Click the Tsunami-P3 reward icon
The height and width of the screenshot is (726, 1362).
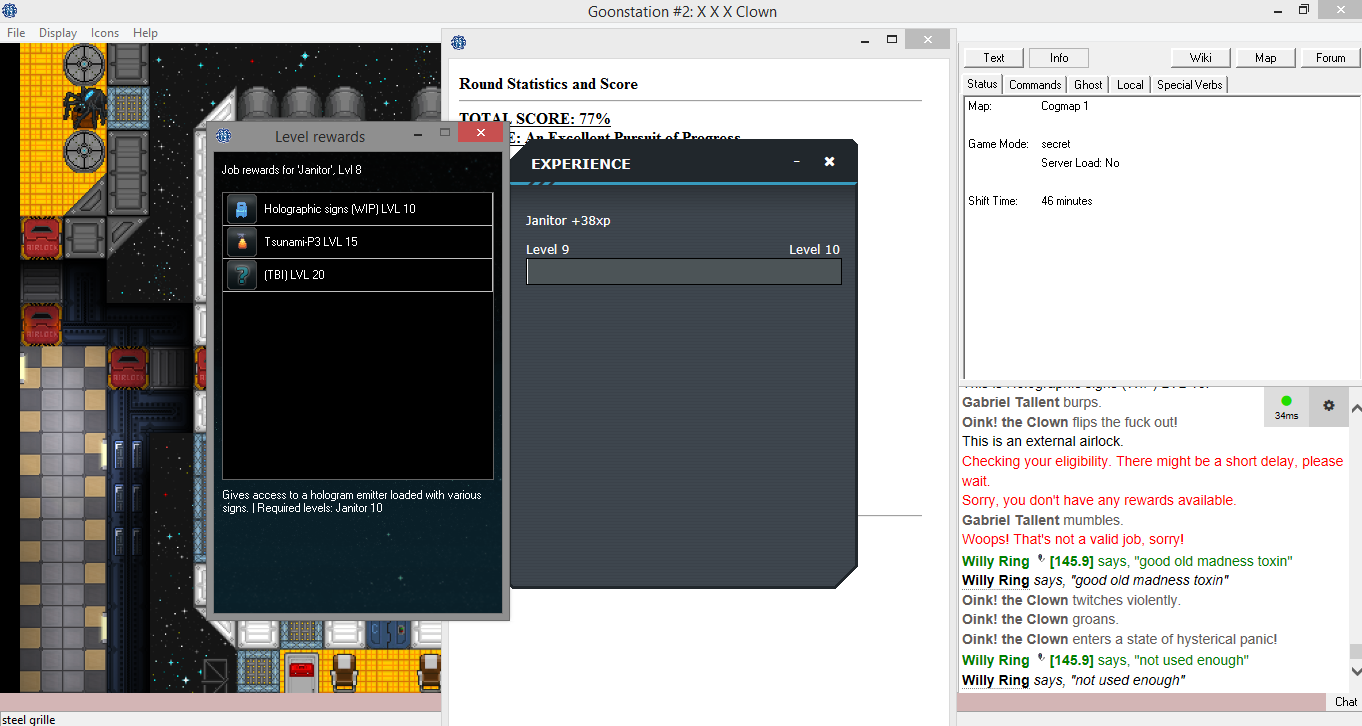point(242,242)
